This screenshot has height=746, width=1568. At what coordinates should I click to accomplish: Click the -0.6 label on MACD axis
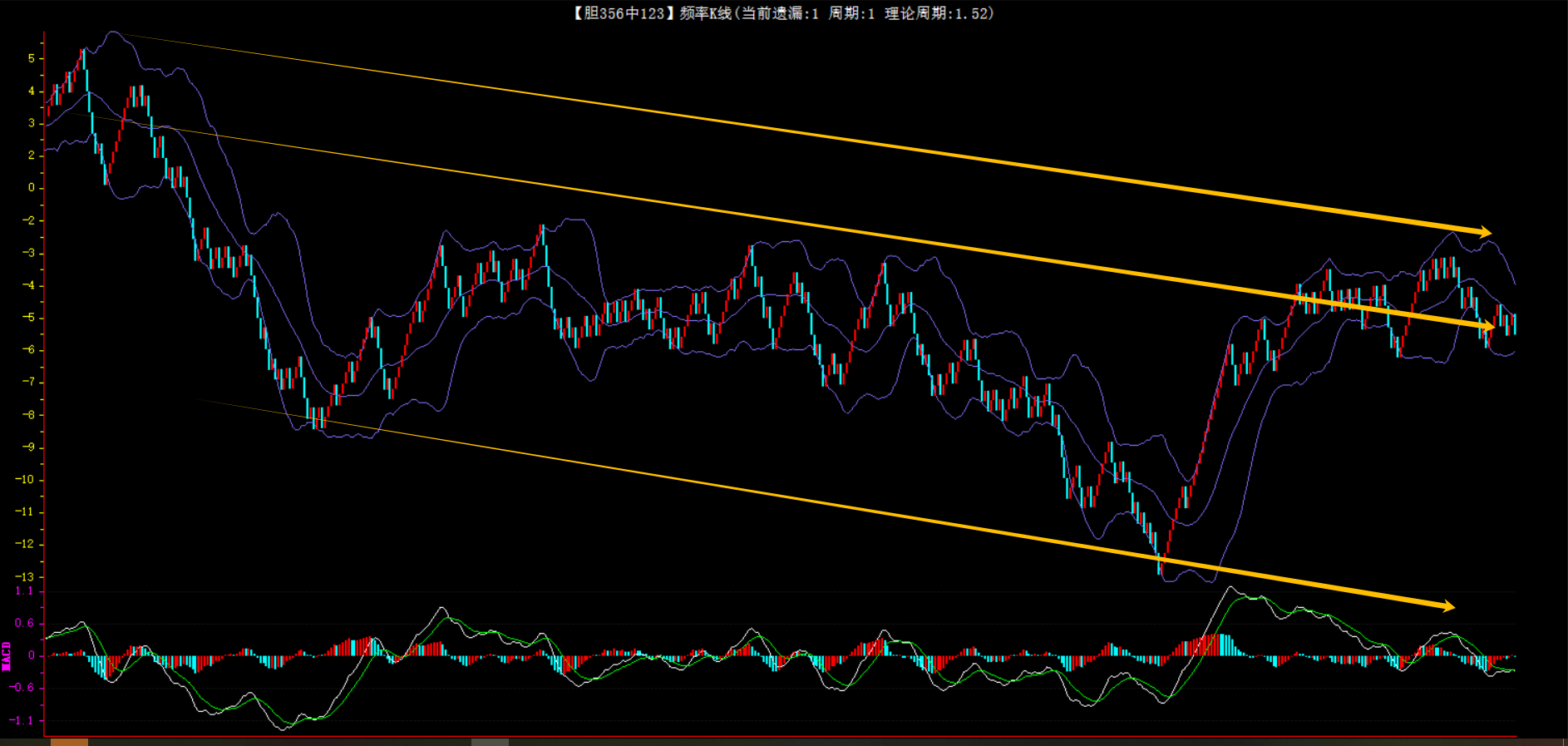22,688
